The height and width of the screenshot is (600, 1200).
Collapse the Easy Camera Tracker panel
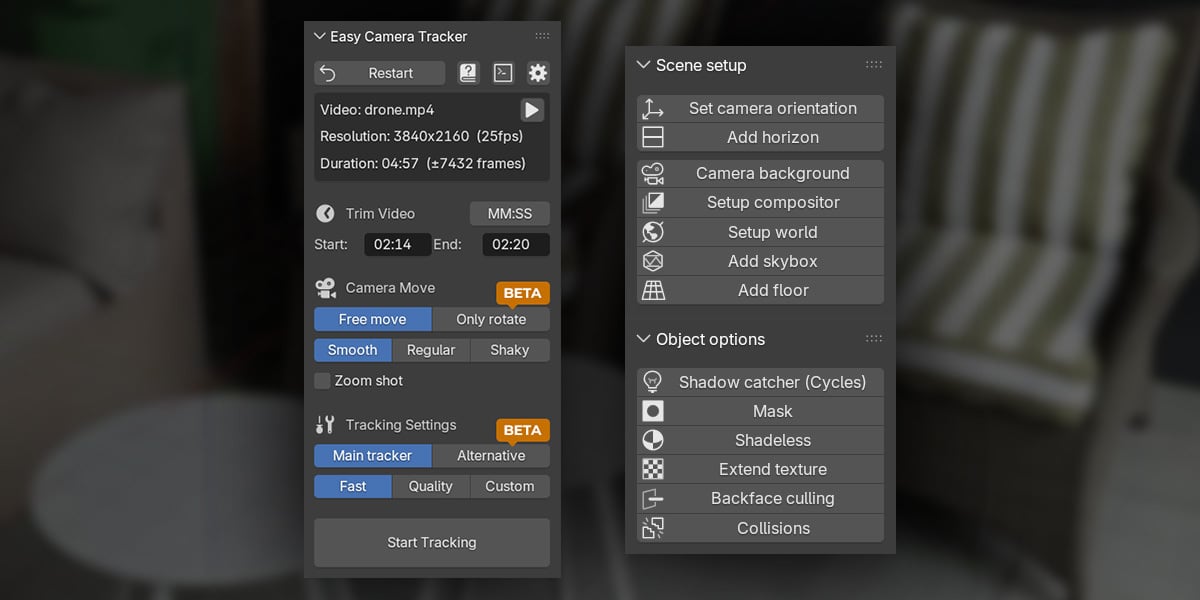click(320, 37)
